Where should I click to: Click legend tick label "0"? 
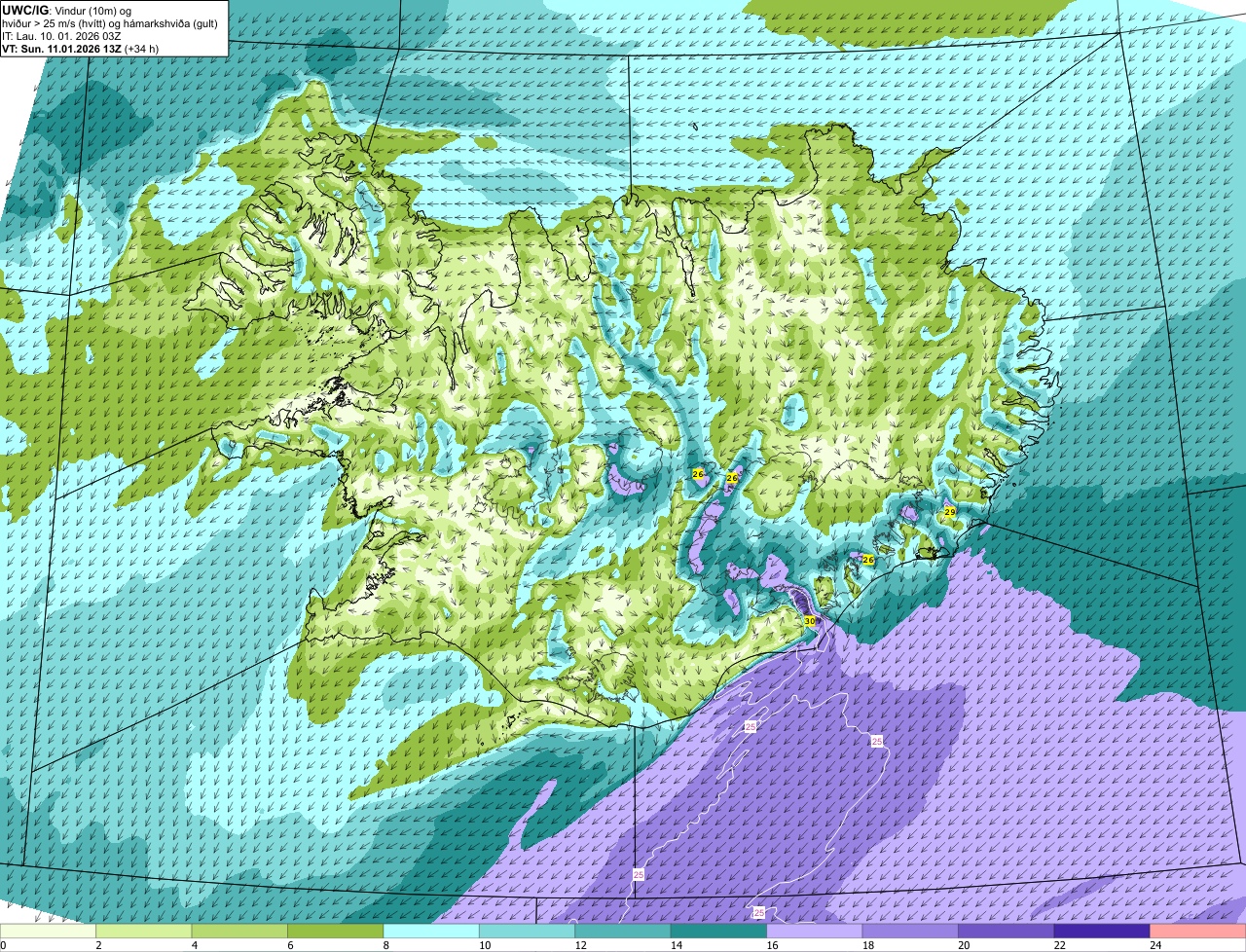(x=3, y=945)
